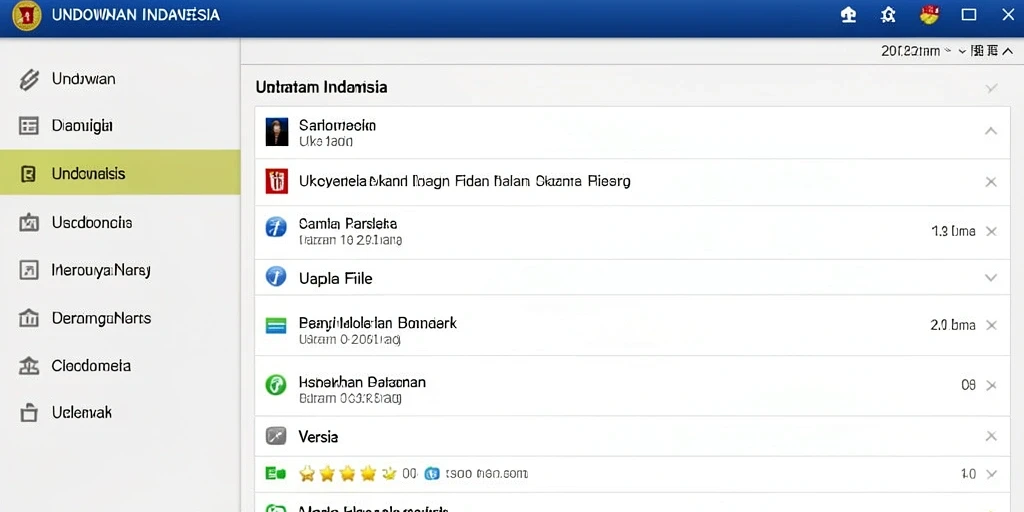
Task: Remove the Hsherhan Dalaonan row with its X
Action: pyautogui.click(x=991, y=386)
